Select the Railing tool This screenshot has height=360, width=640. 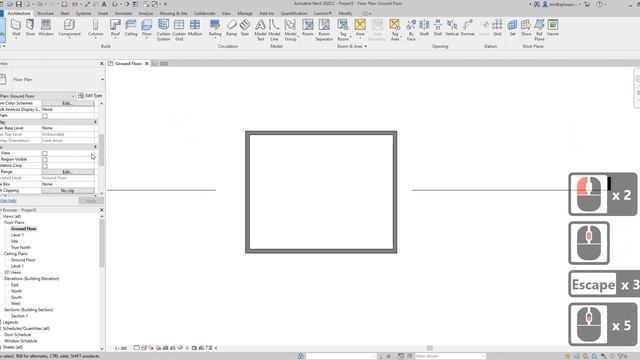[x=215, y=28]
